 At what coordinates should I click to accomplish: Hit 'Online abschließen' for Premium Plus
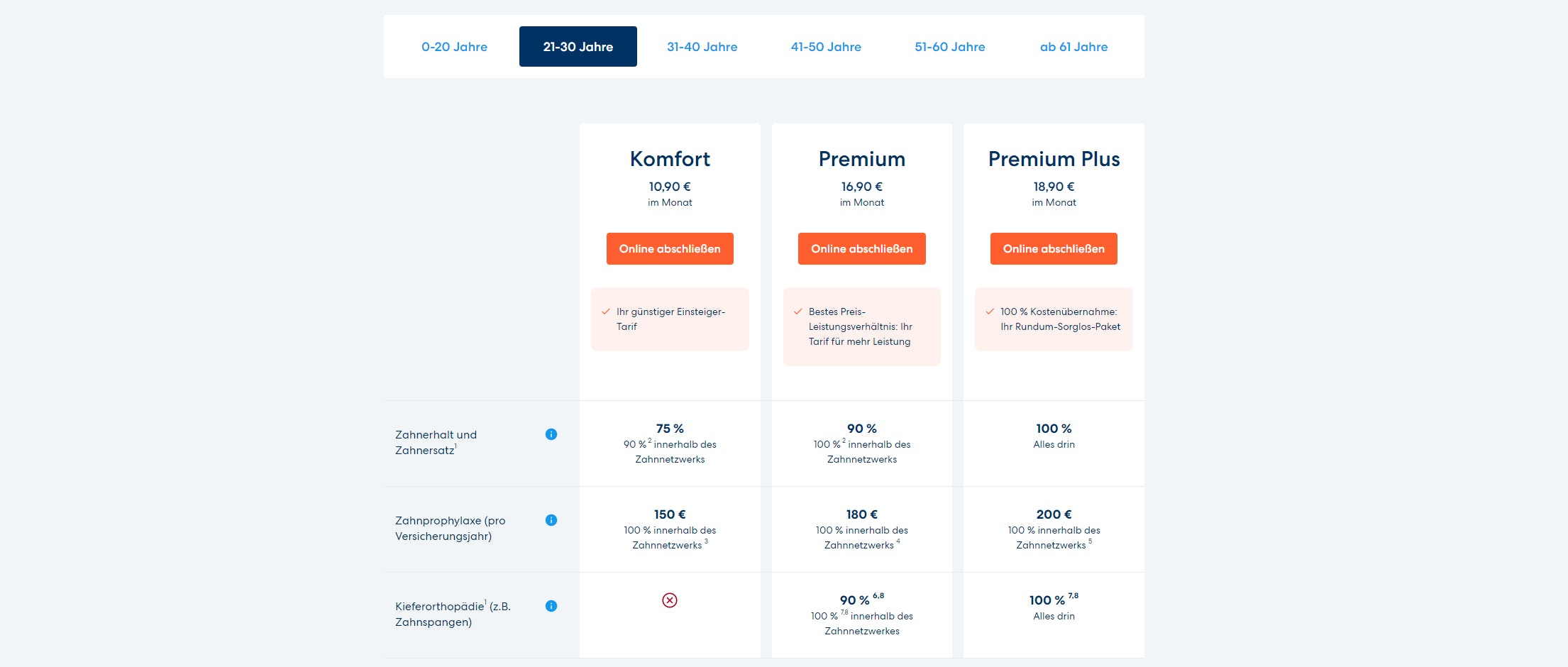coord(1054,249)
